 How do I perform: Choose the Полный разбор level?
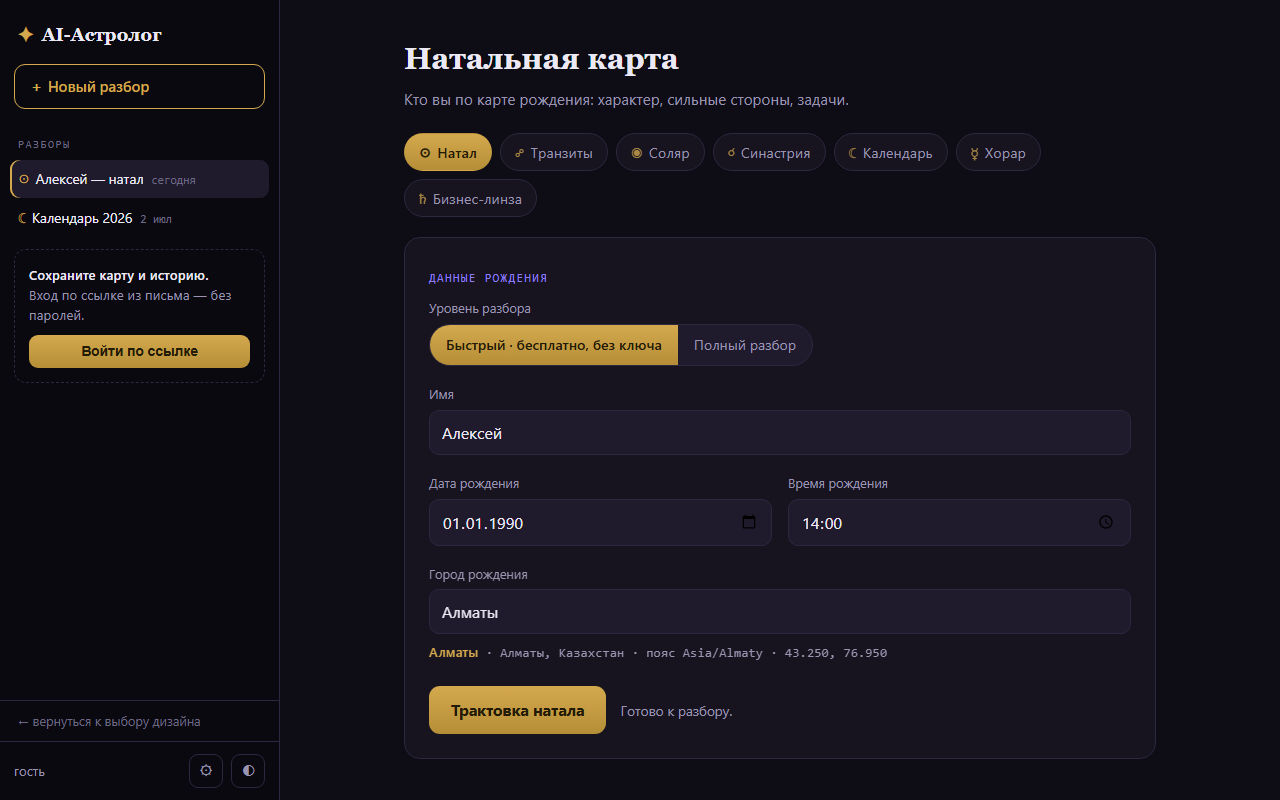click(x=745, y=345)
